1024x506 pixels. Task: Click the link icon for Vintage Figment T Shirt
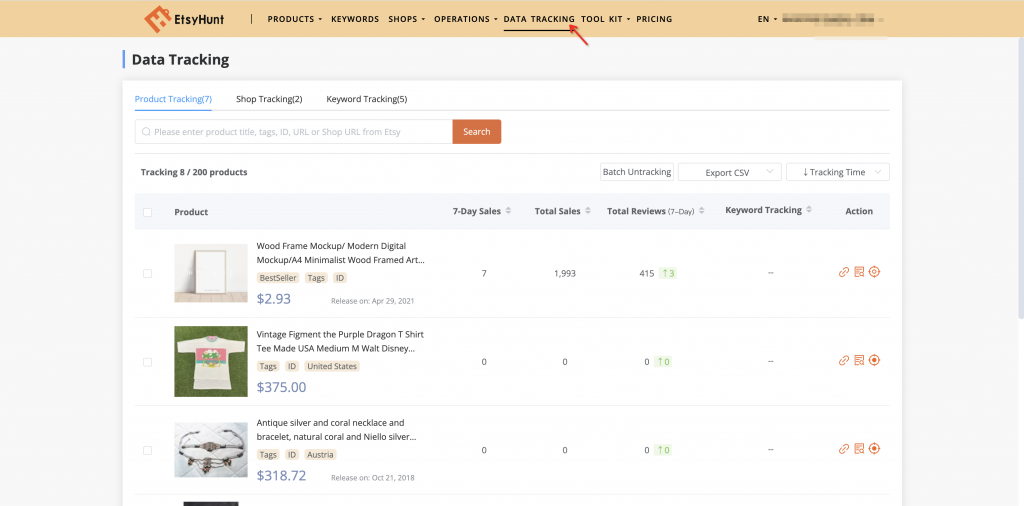[x=844, y=360]
